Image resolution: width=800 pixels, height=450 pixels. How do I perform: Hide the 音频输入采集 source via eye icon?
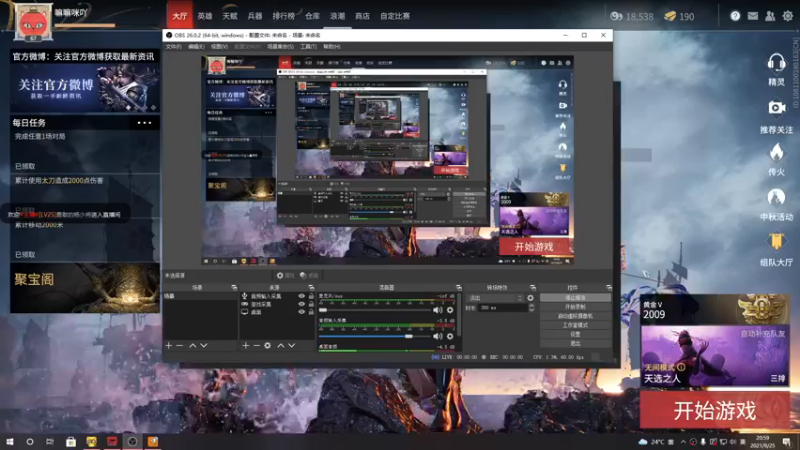[302, 296]
